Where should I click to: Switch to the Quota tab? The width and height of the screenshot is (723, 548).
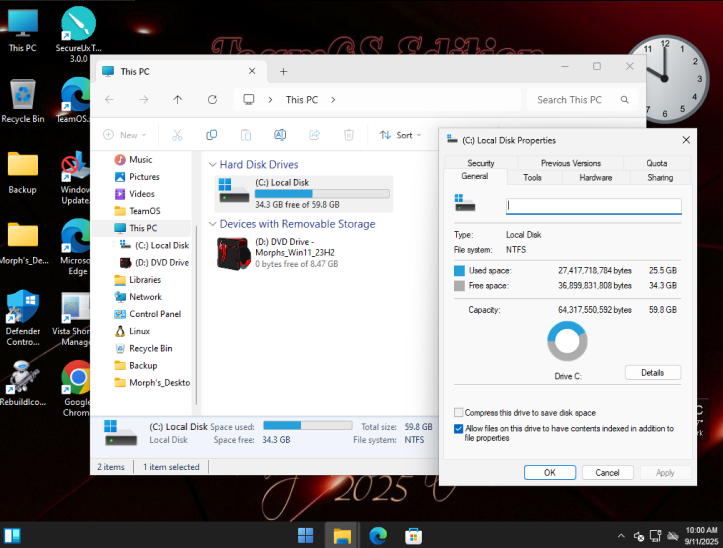657,163
